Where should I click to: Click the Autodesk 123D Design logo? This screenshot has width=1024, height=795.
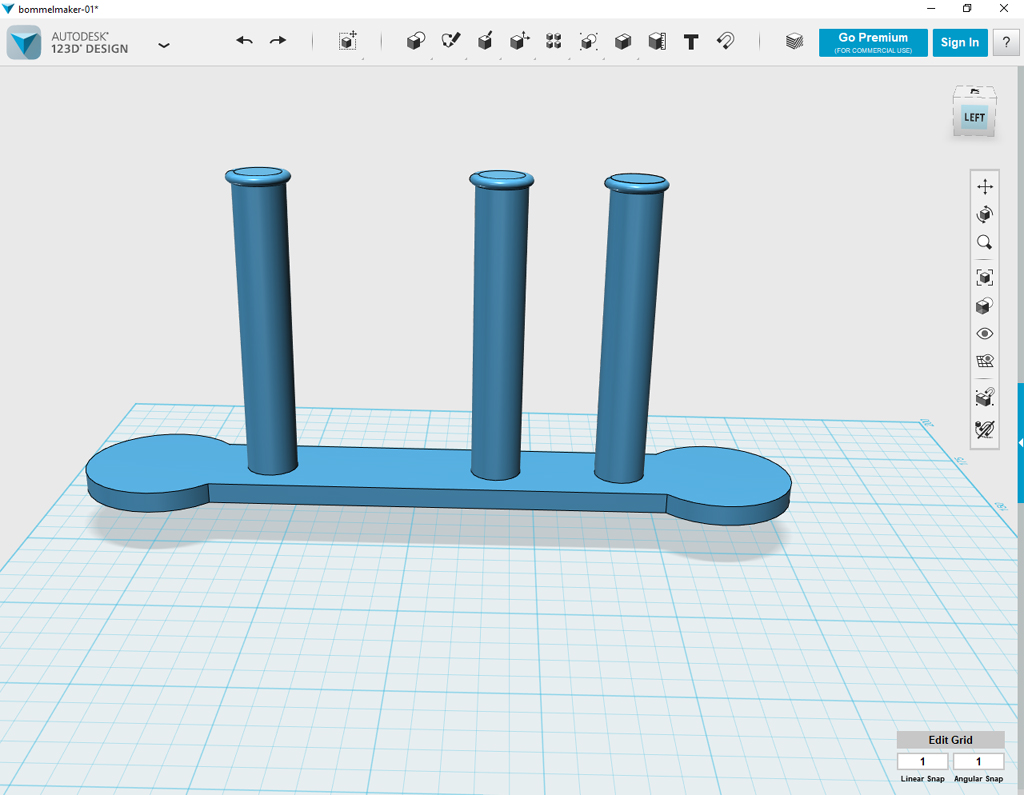pos(24,42)
